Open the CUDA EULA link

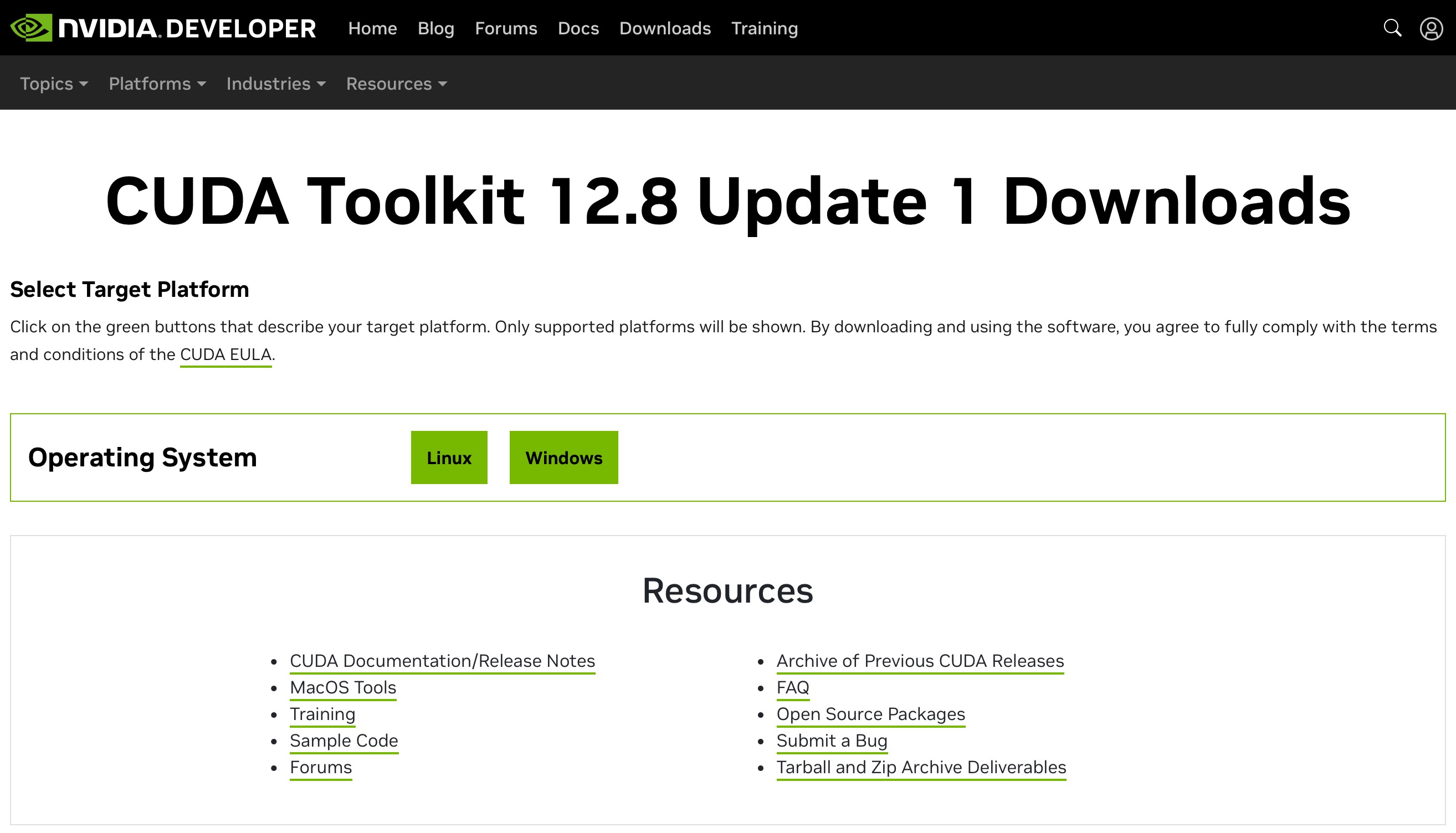[x=226, y=354]
